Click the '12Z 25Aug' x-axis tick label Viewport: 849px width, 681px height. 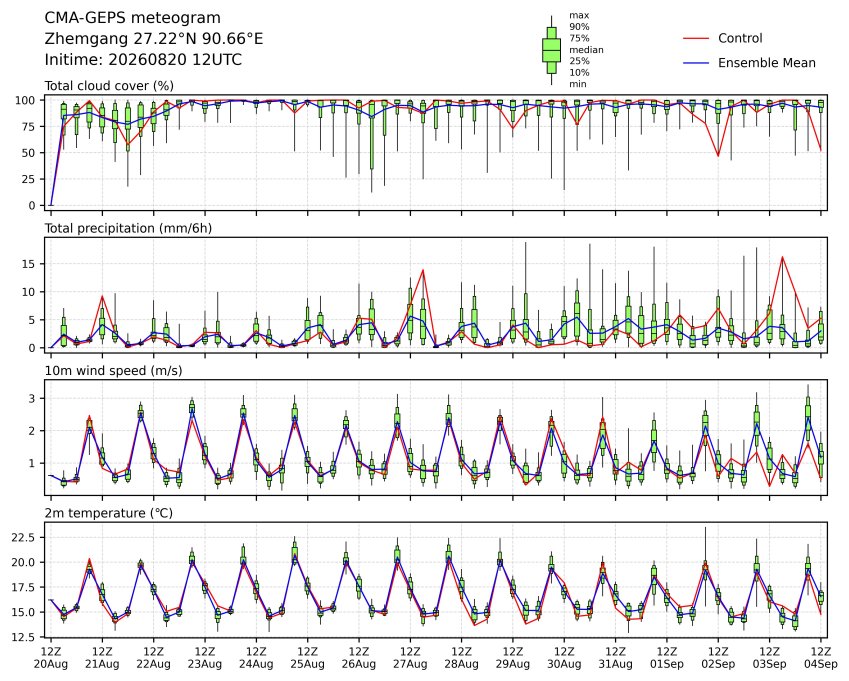click(308, 657)
